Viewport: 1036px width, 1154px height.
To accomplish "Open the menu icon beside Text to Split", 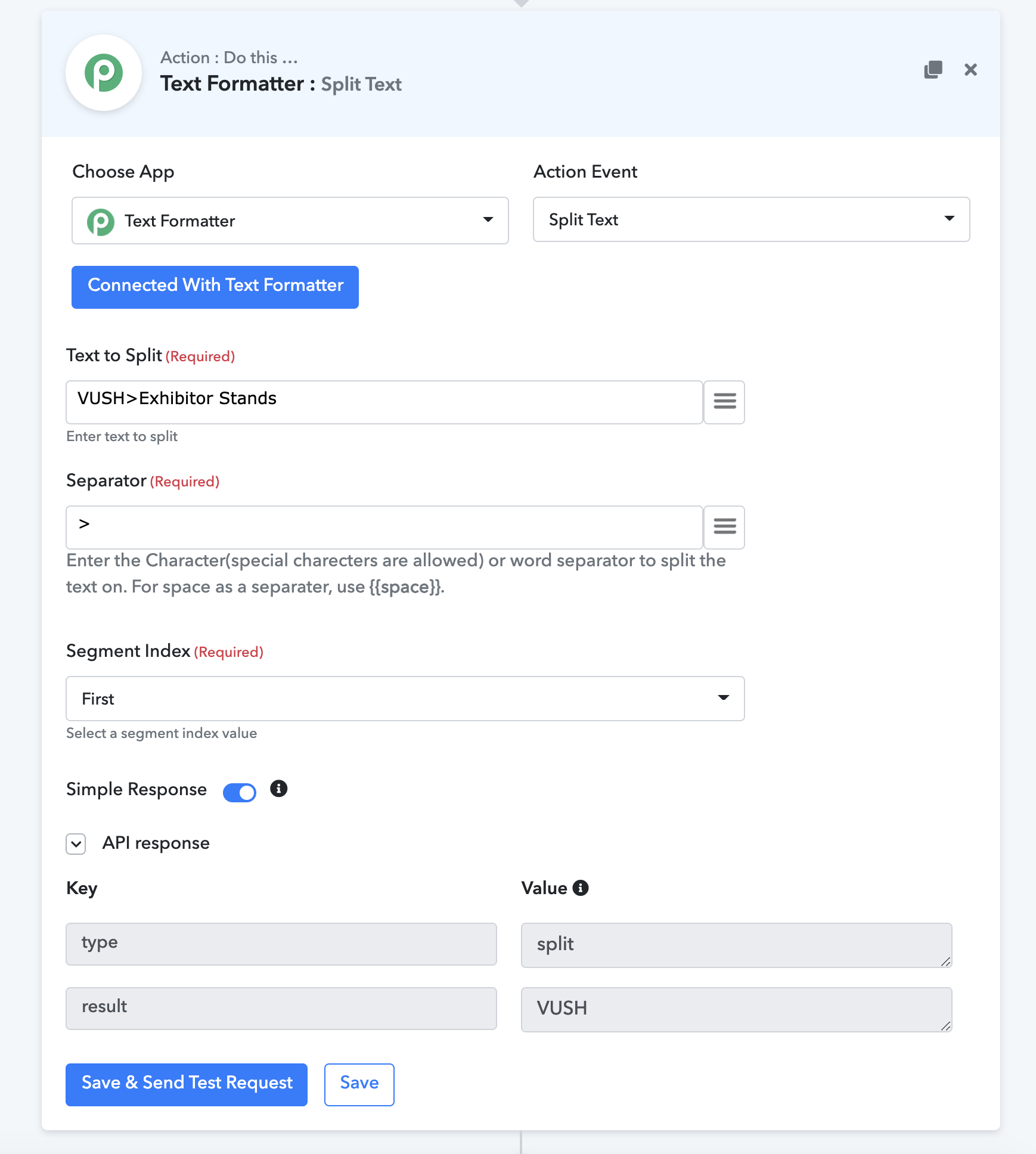I will [x=724, y=402].
